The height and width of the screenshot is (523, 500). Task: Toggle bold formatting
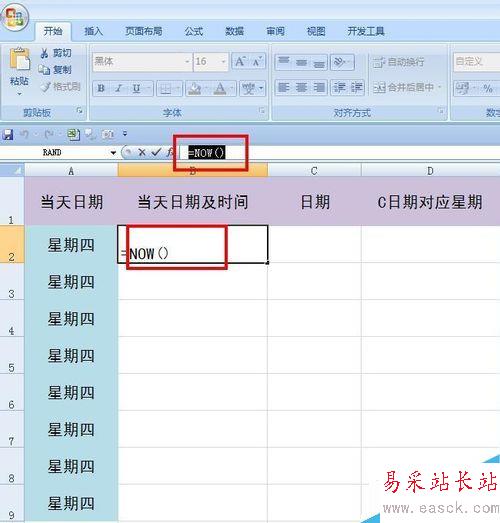point(101,88)
